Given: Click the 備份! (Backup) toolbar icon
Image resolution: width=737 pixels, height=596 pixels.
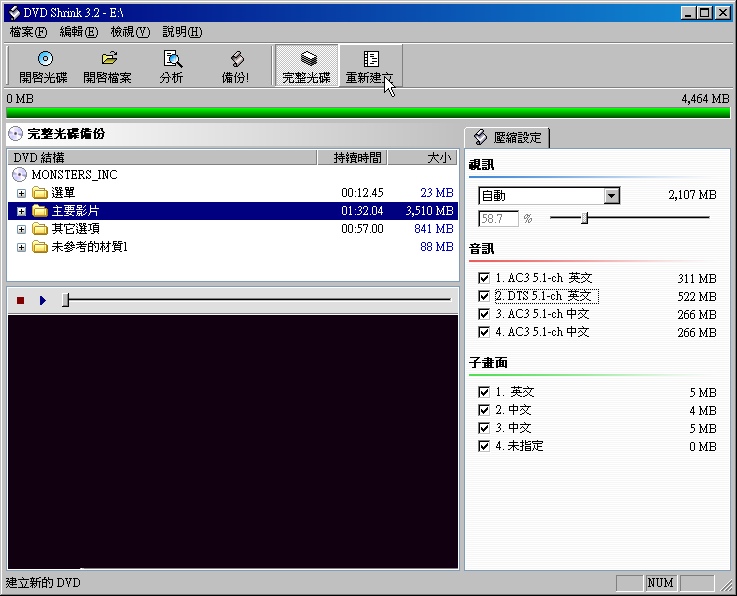Looking at the screenshot, I should [236, 59].
